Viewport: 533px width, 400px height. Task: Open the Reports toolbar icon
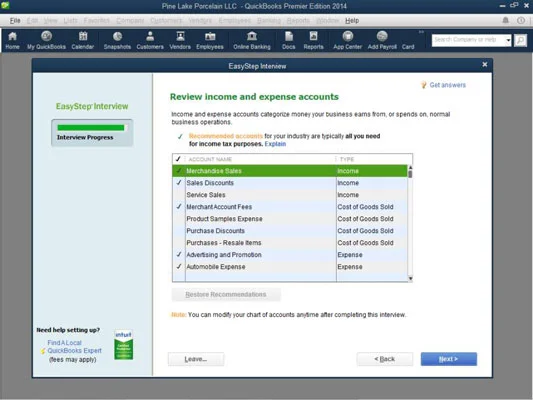coord(313,40)
